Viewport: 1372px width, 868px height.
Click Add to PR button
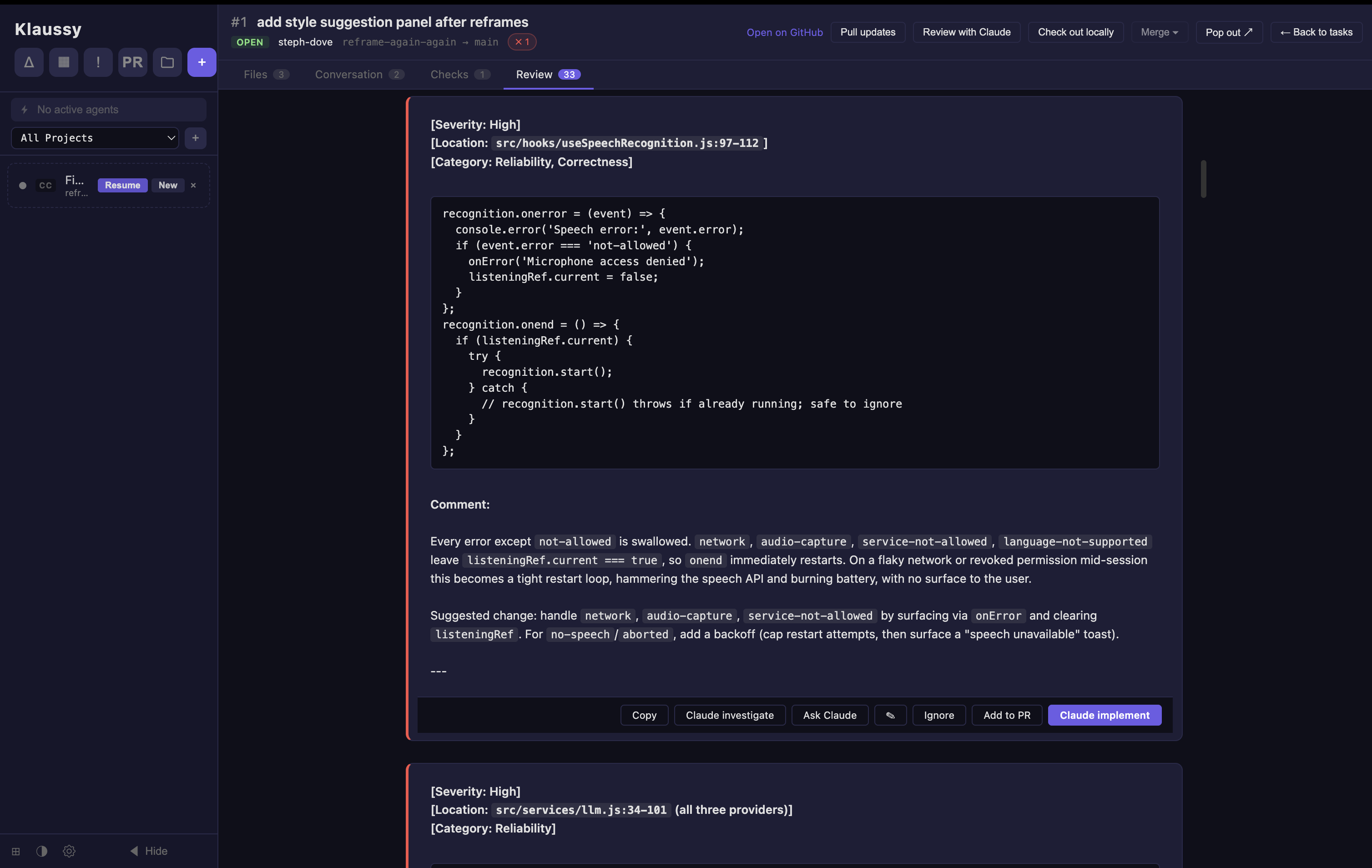click(x=1007, y=715)
